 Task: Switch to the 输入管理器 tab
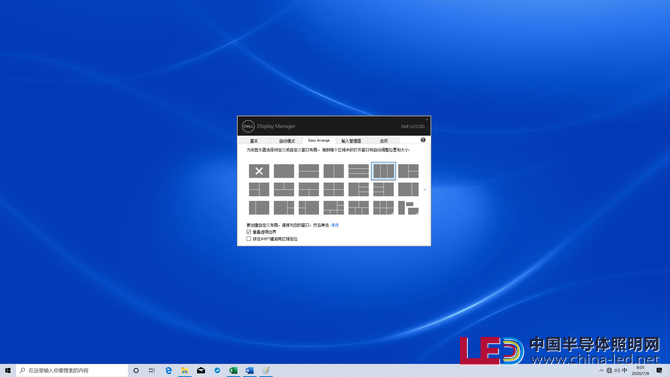pos(351,141)
